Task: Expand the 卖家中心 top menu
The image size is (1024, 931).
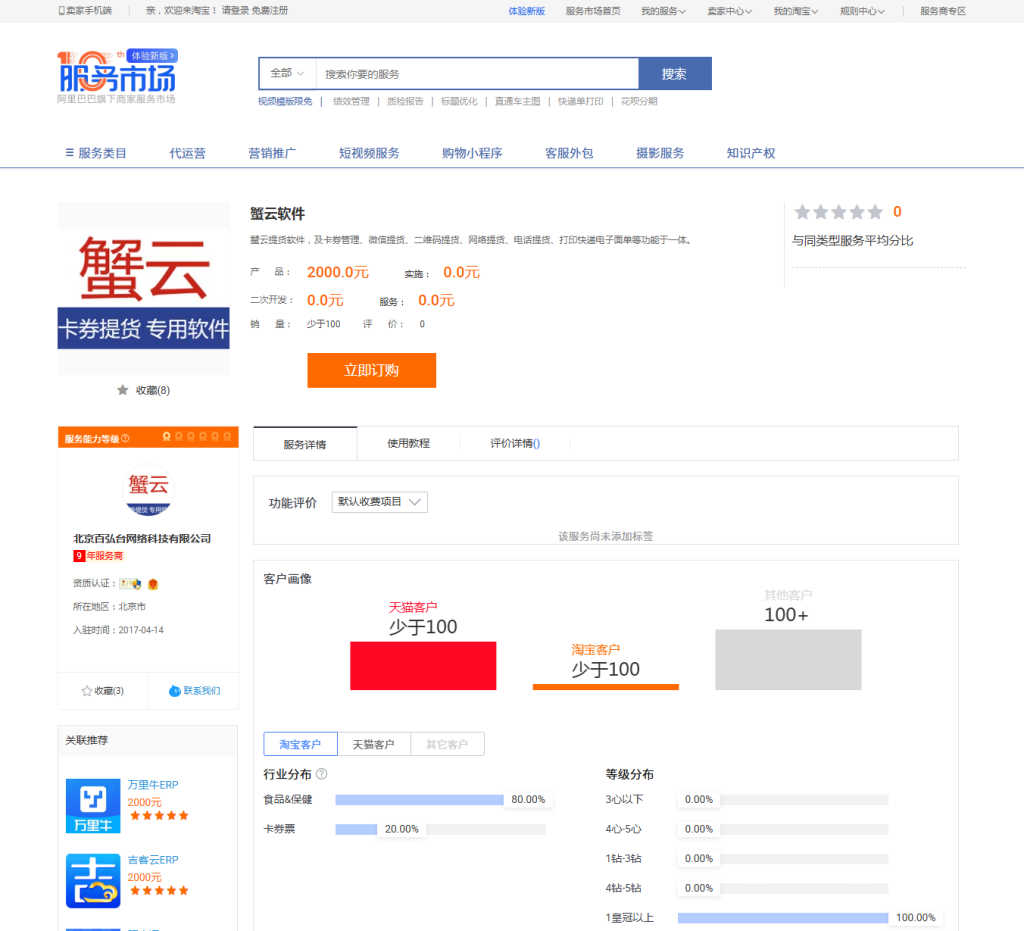Action: [x=729, y=11]
